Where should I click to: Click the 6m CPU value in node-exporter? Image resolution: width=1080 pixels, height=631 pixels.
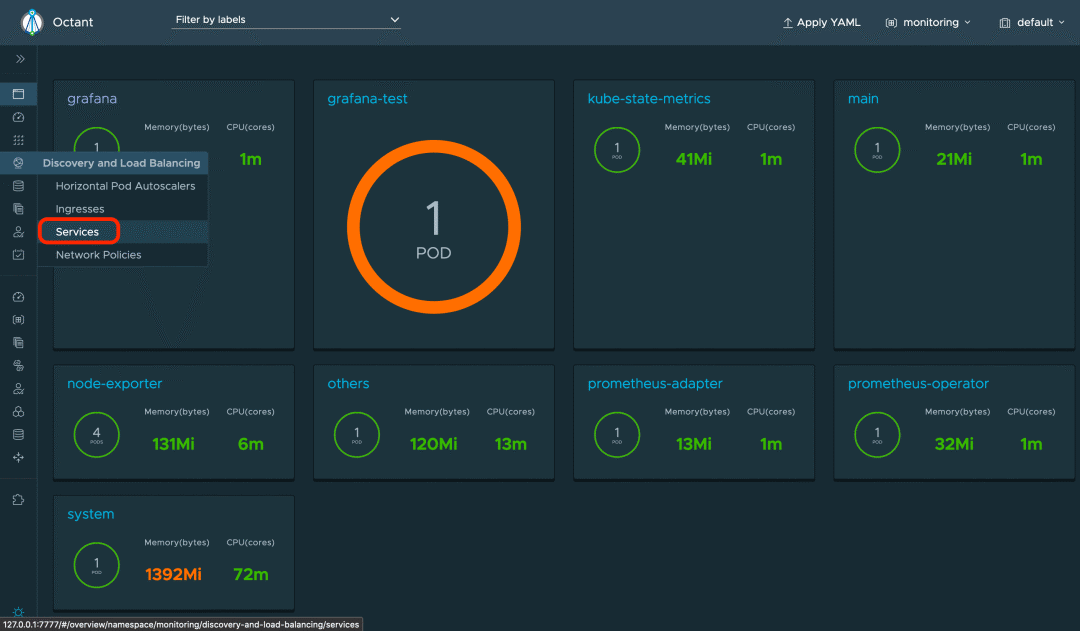(251, 444)
